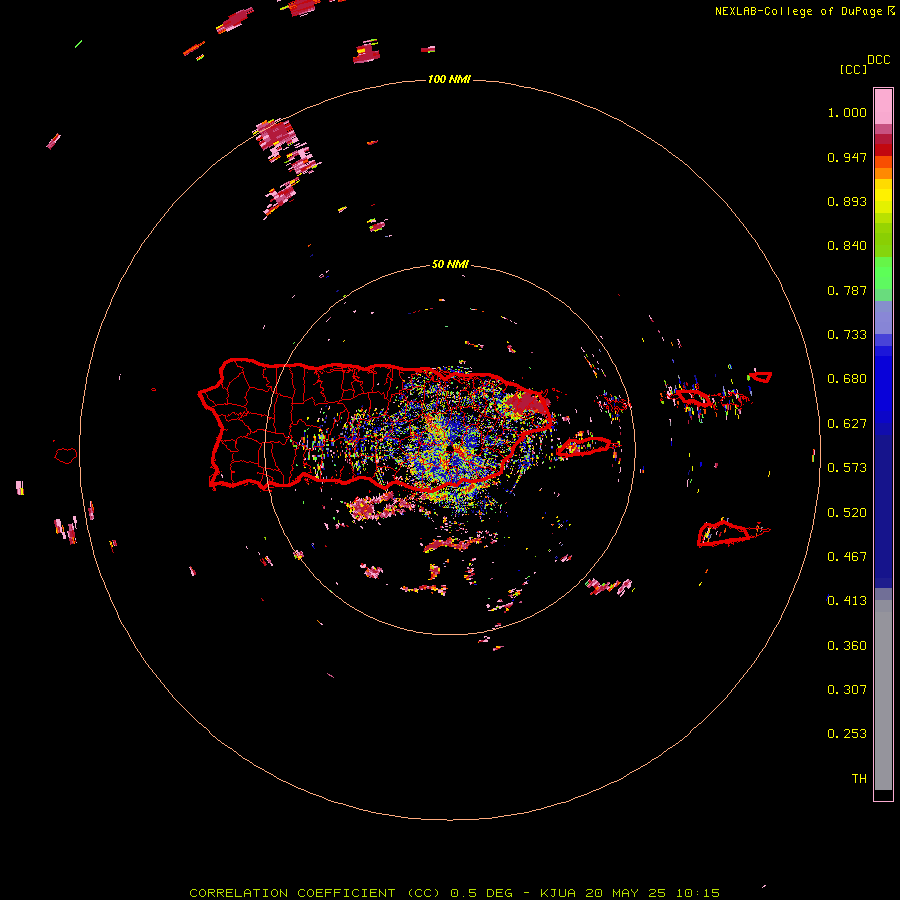Click the orange-red swatch beside 0.947

tap(883, 162)
